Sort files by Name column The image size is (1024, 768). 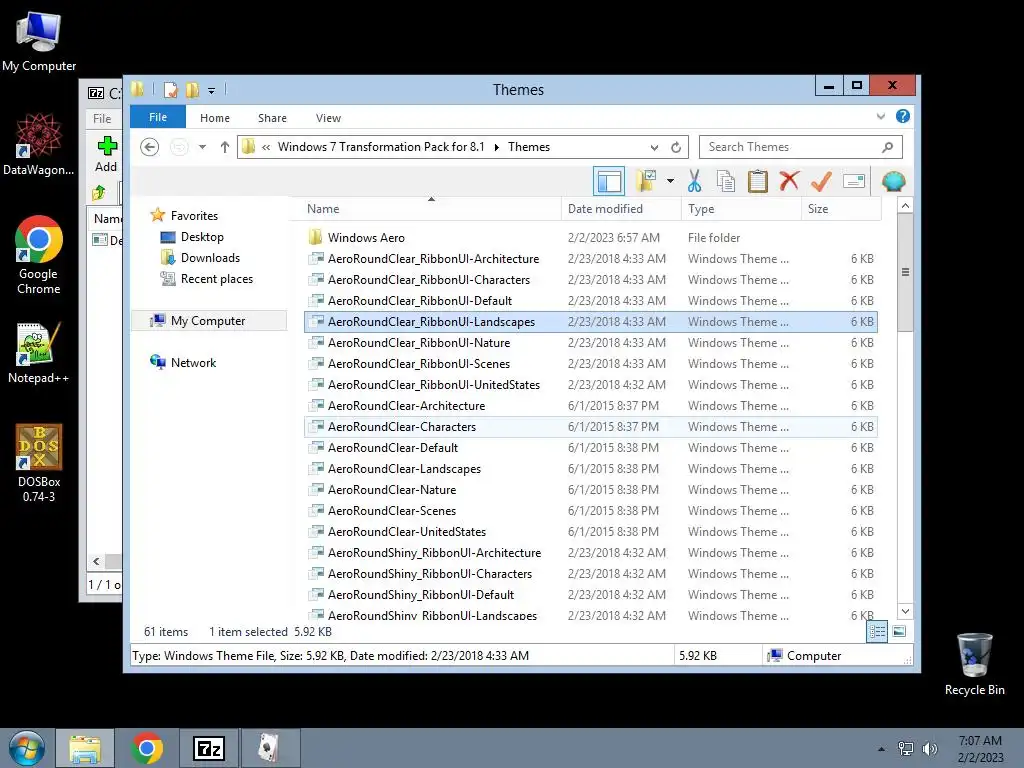(x=431, y=209)
